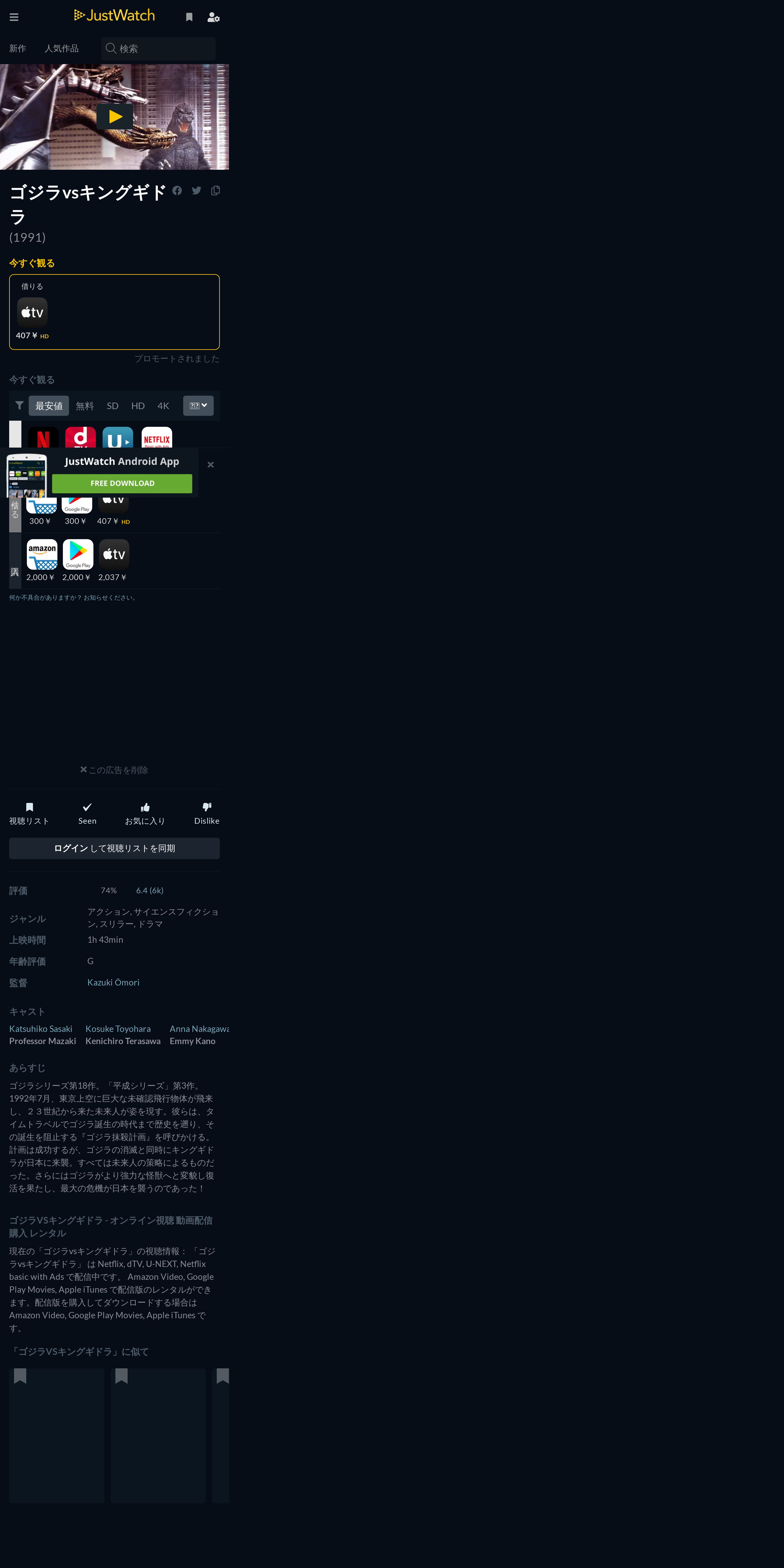Select Netflix Basic with Ads offer
784x1568 pixels.
(x=157, y=437)
